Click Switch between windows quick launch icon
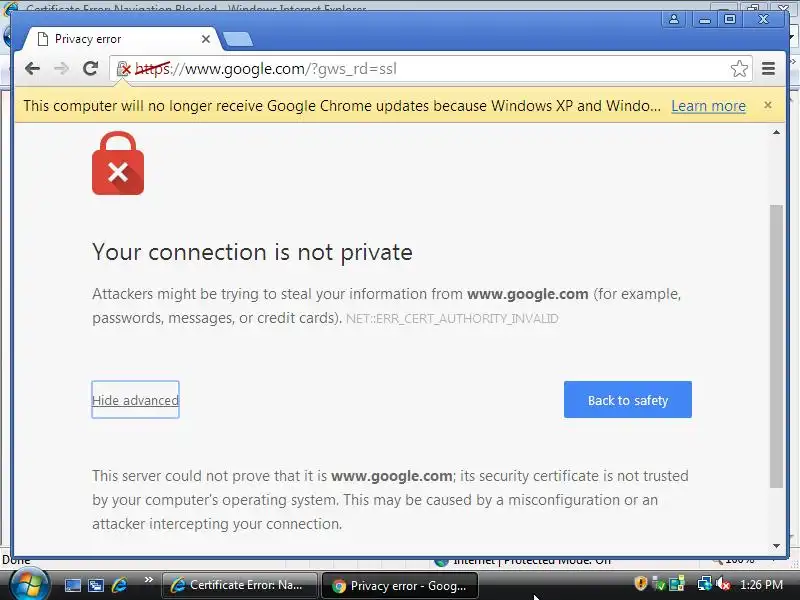 click(95, 585)
